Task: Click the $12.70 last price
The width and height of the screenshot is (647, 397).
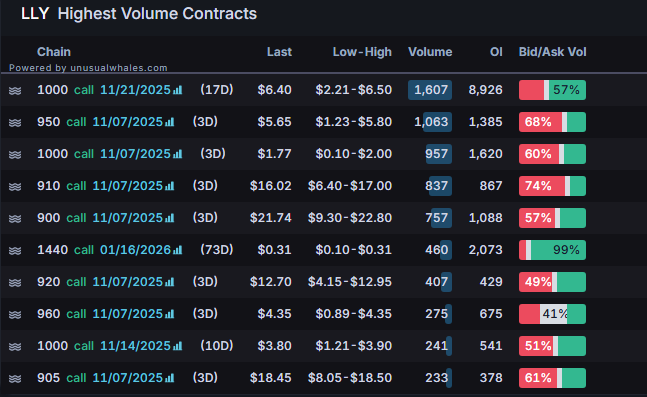Action: click(x=271, y=282)
